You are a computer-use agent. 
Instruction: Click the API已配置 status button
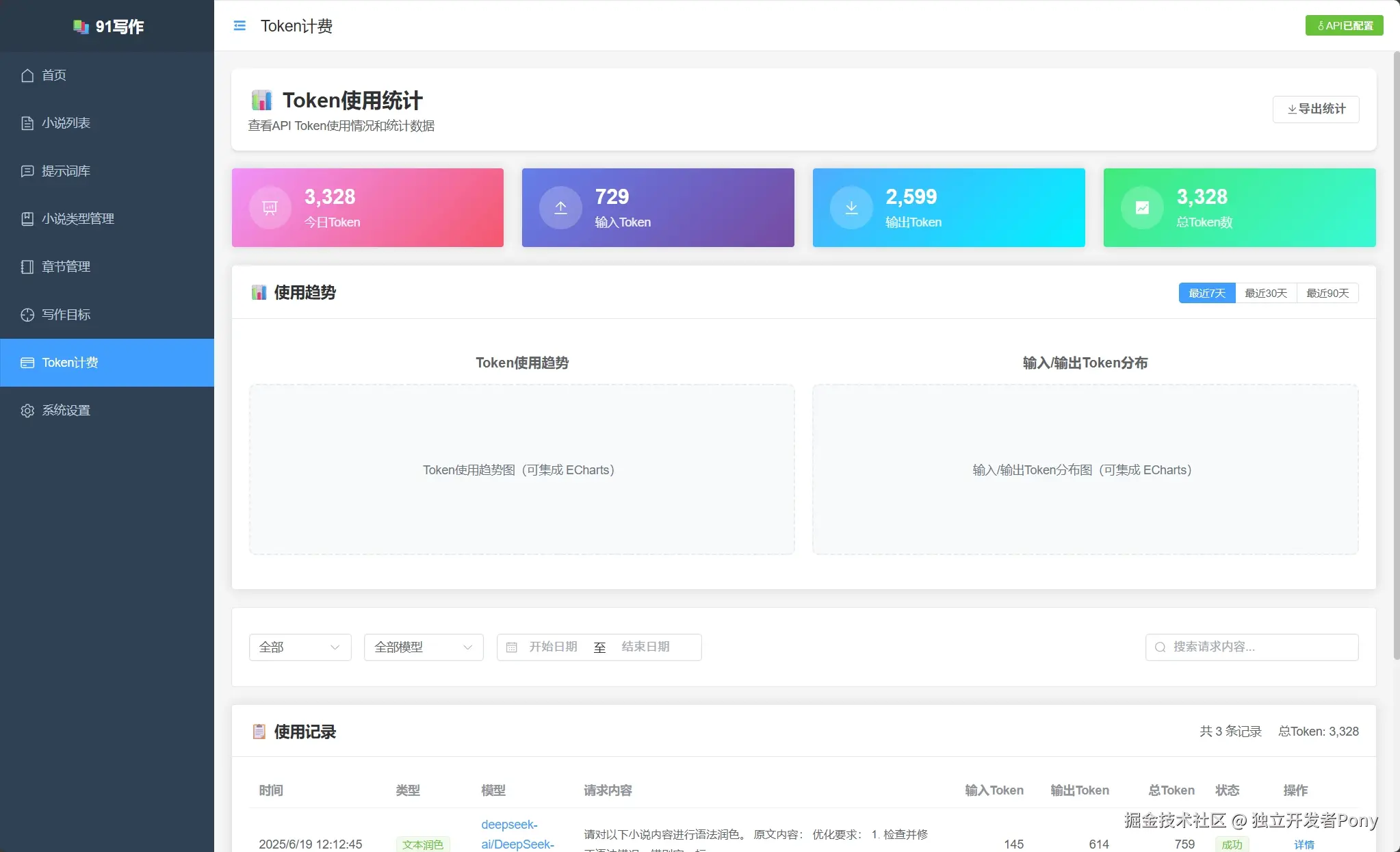coord(1343,25)
